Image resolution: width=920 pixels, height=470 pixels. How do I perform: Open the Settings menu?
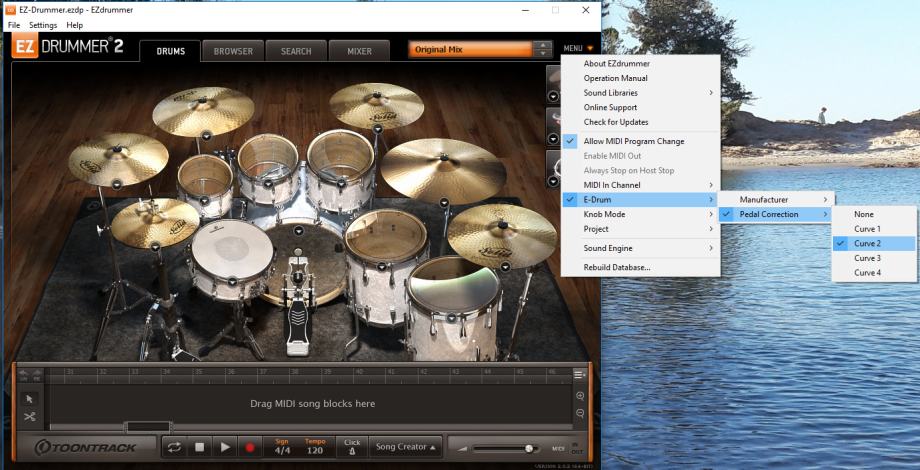[x=43, y=25]
